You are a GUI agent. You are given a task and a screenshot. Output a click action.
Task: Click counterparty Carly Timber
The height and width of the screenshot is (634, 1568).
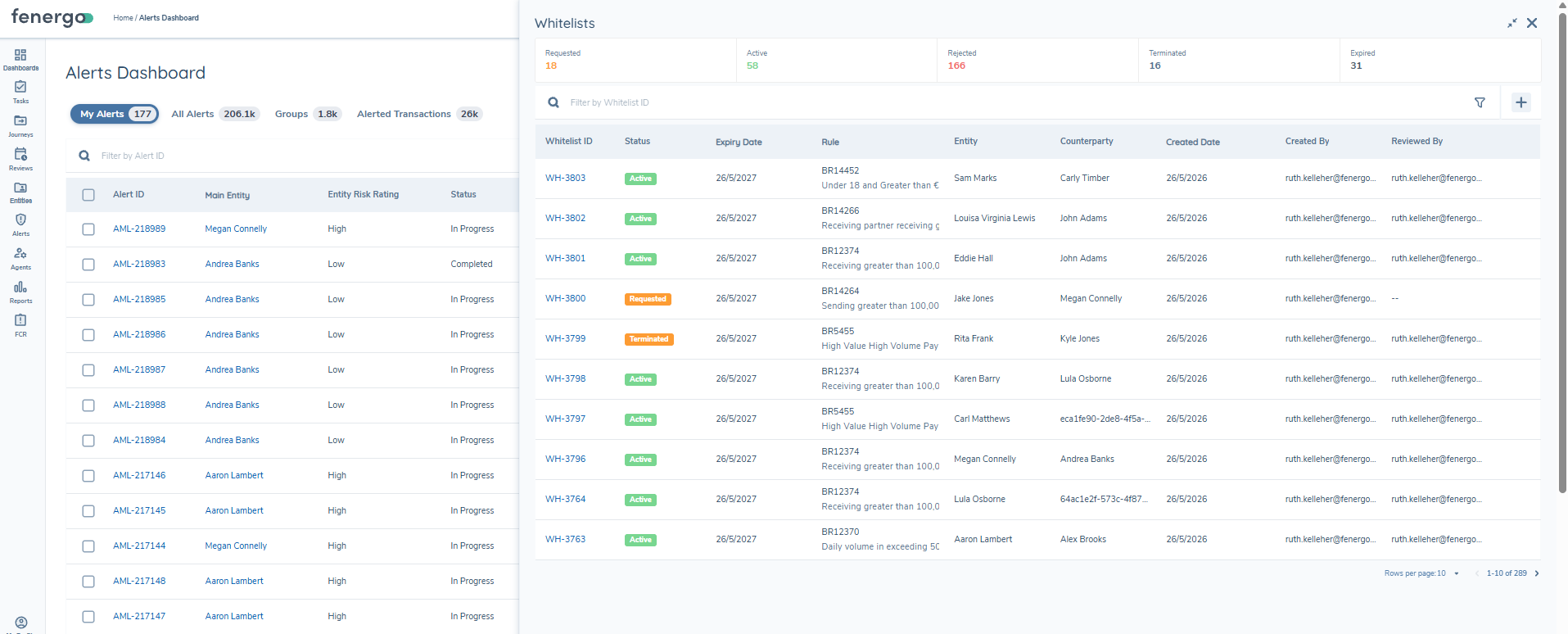(1084, 178)
